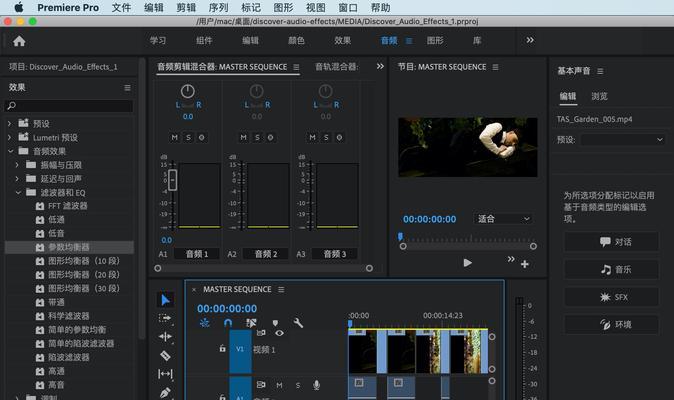Open the Program monitor button editor plus
This screenshot has height=400, width=674.
click(524, 264)
